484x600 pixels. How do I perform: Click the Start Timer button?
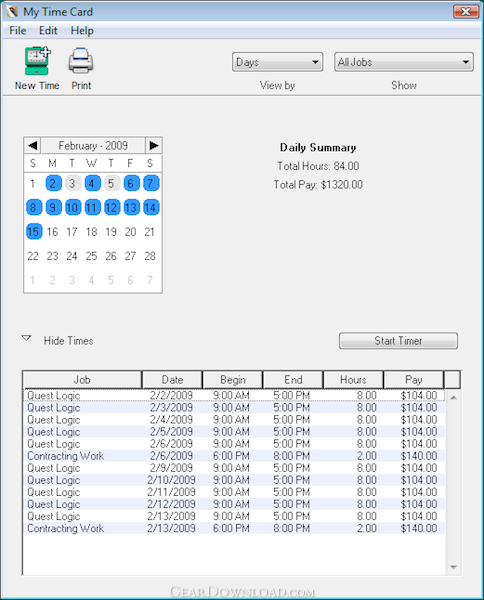[398, 341]
